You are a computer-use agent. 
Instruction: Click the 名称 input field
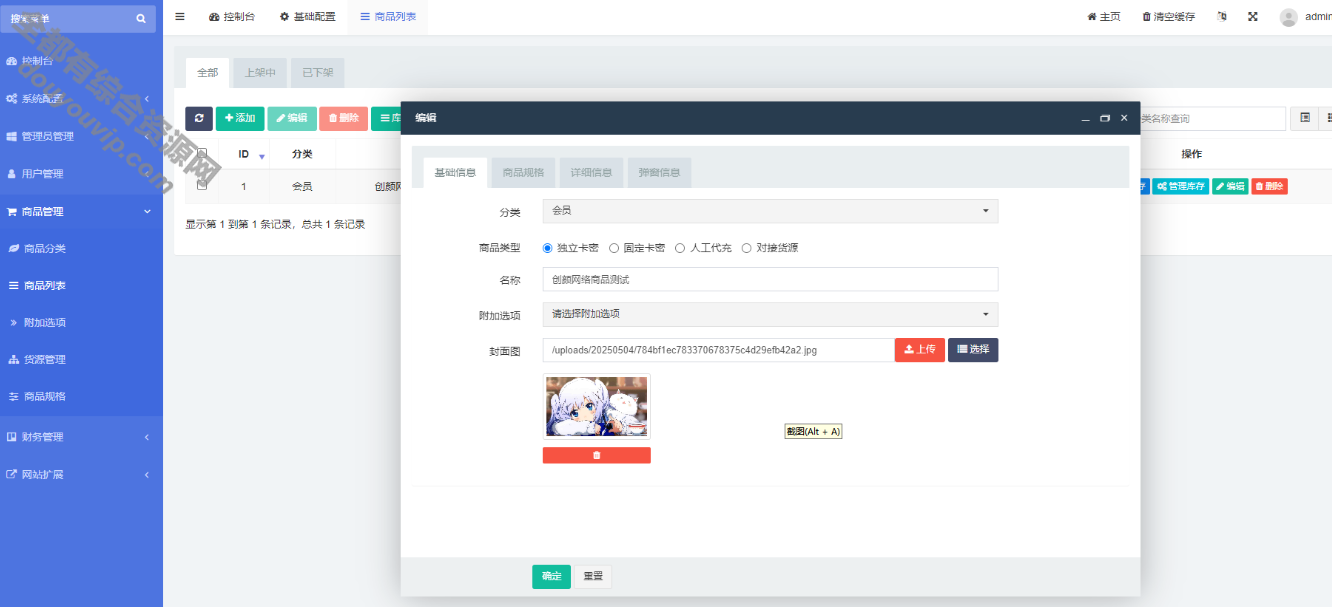(x=770, y=279)
